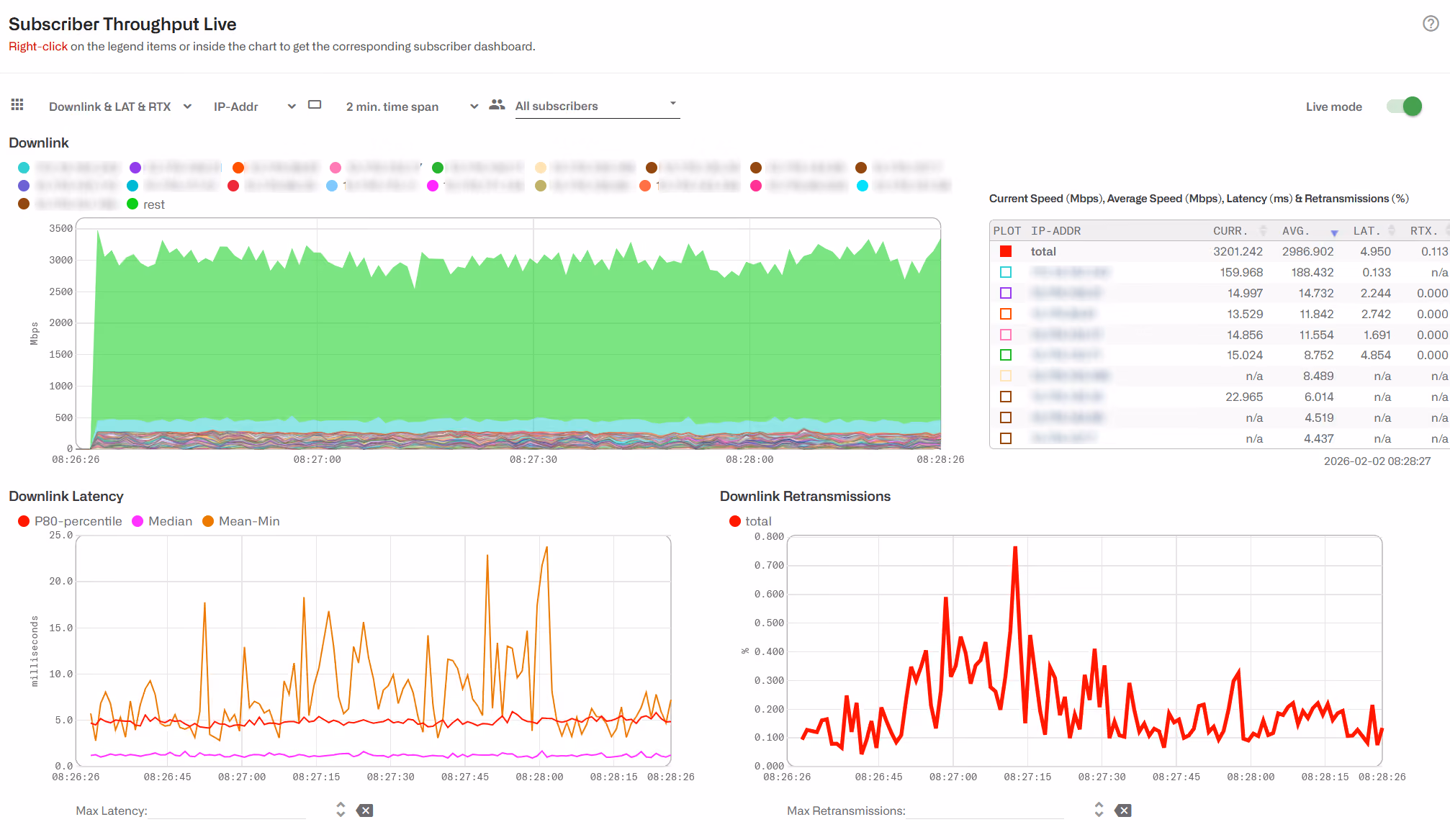This screenshot has height=840, width=1450.
Task: Toggle the Mean-Min legend item
Action: (x=241, y=521)
